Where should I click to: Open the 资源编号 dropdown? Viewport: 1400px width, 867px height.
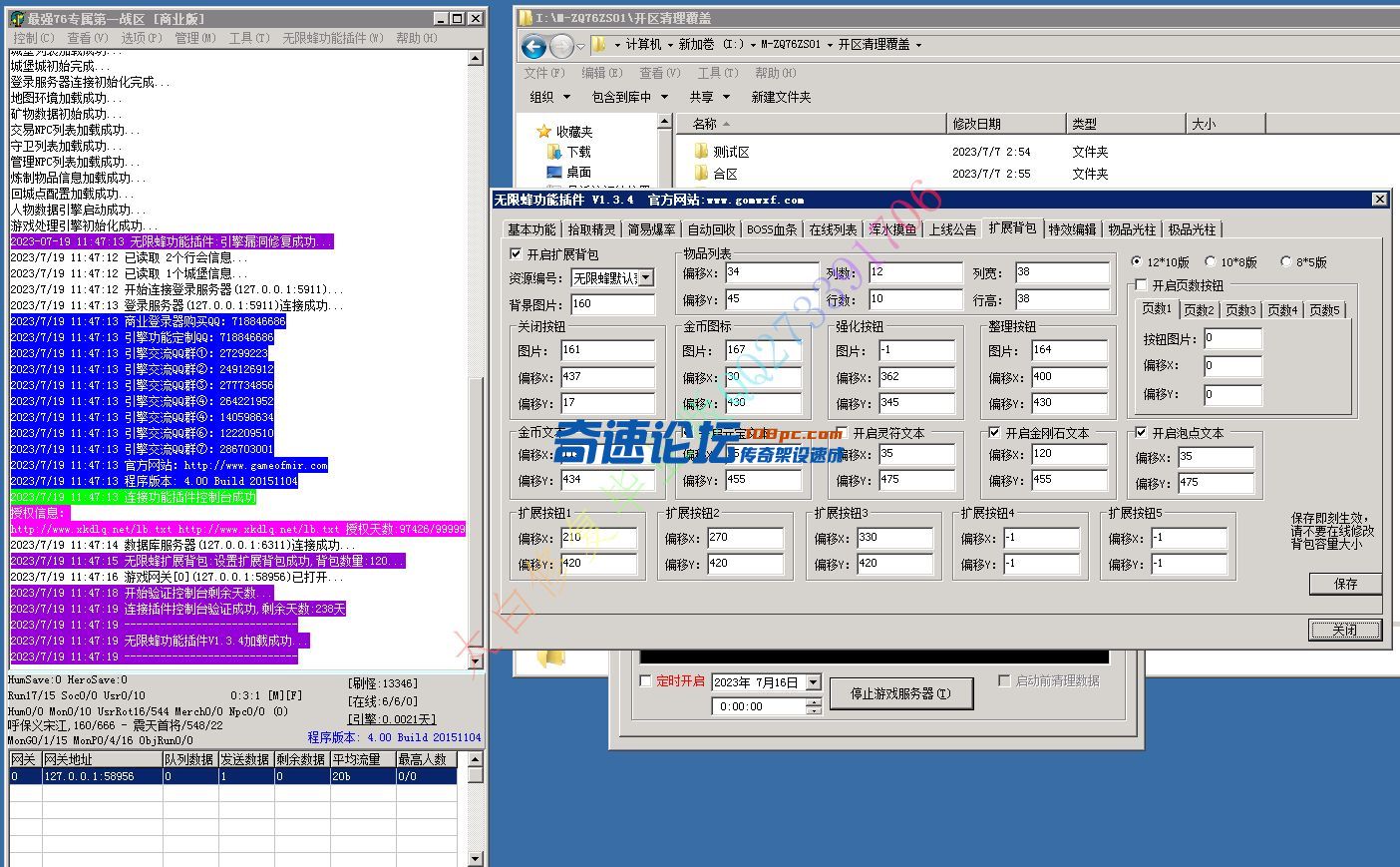(646, 278)
